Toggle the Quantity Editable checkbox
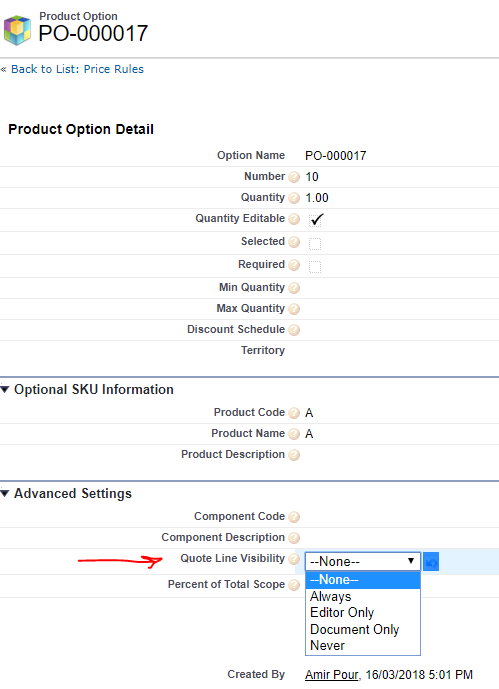Screen dimensions: 499x689 (x=315, y=220)
